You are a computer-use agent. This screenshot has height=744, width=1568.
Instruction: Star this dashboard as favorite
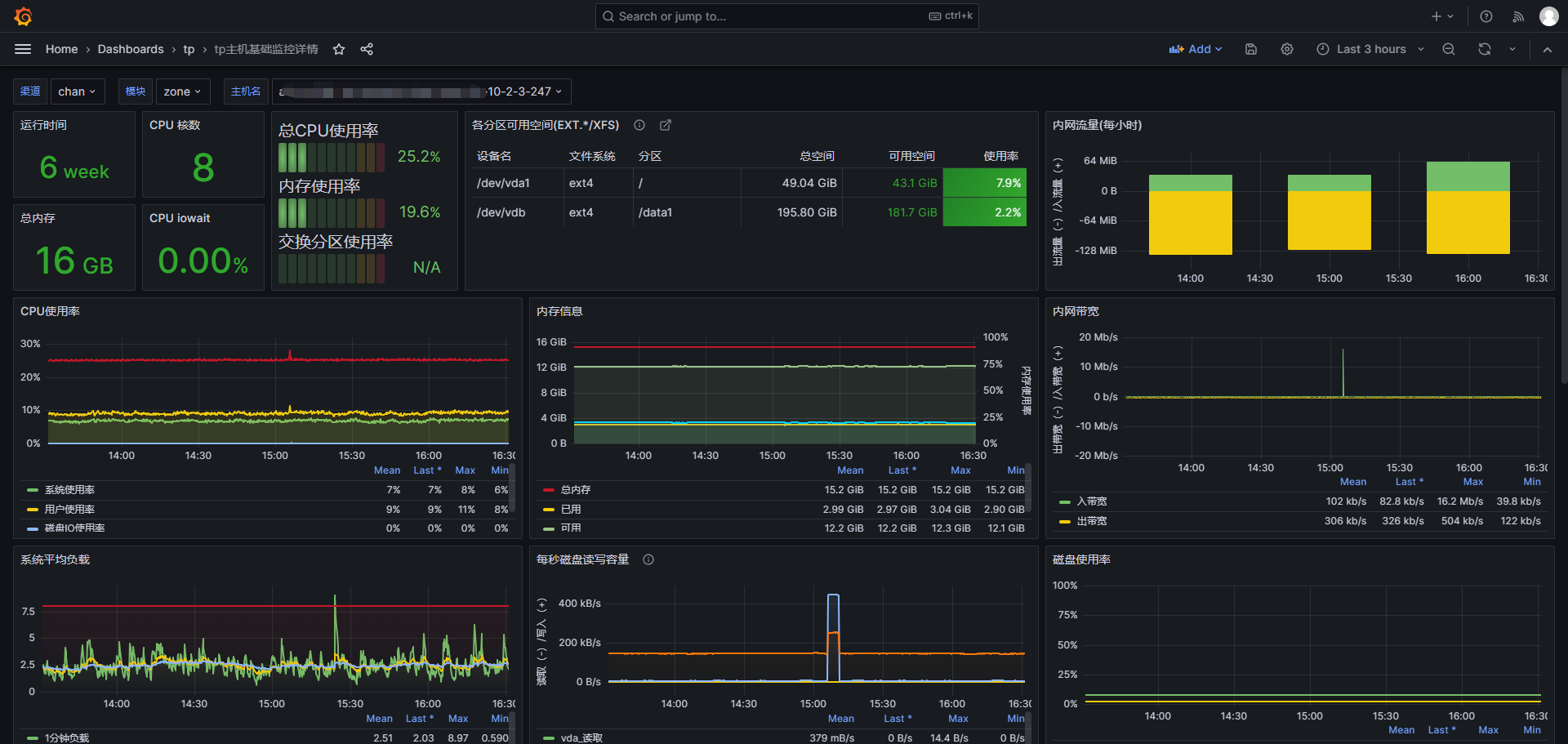(339, 49)
